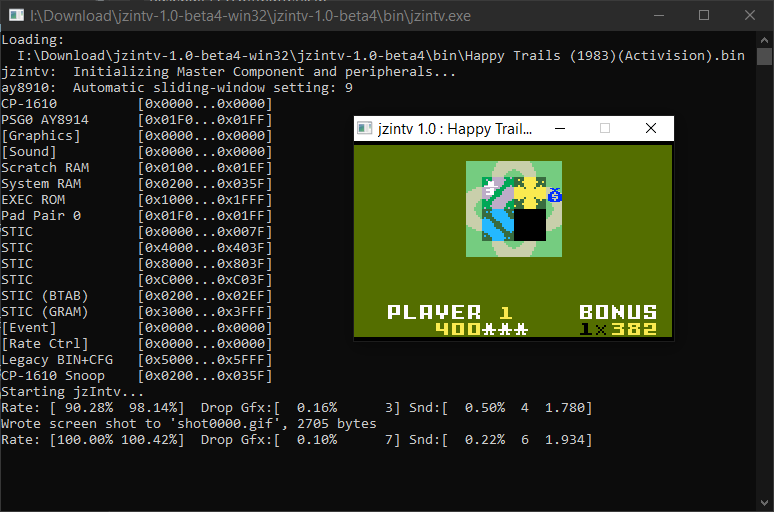Image resolution: width=774 pixels, height=512 pixels.
Task: Close the jzintv Happy Trails game window
Action: [x=651, y=128]
